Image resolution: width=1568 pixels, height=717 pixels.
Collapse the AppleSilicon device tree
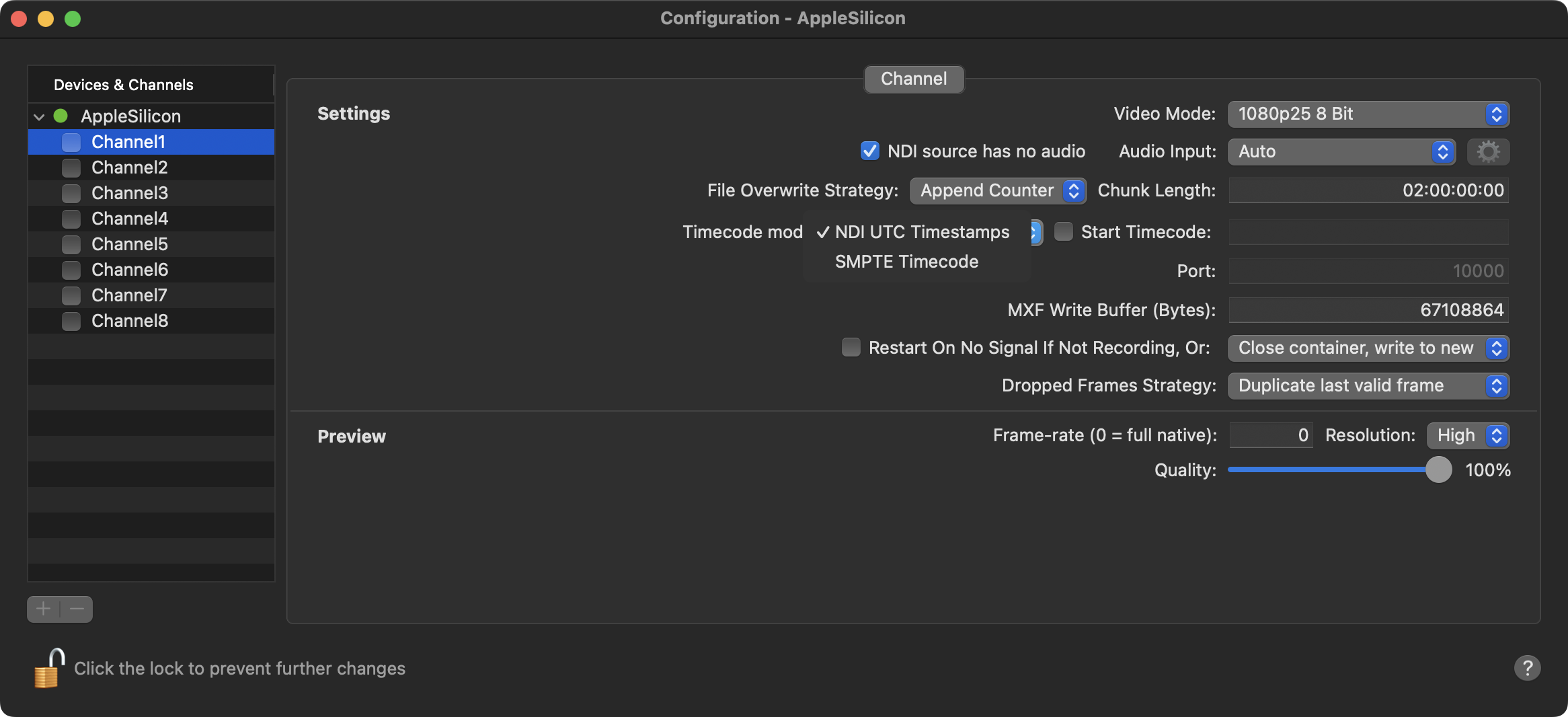click(x=39, y=116)
